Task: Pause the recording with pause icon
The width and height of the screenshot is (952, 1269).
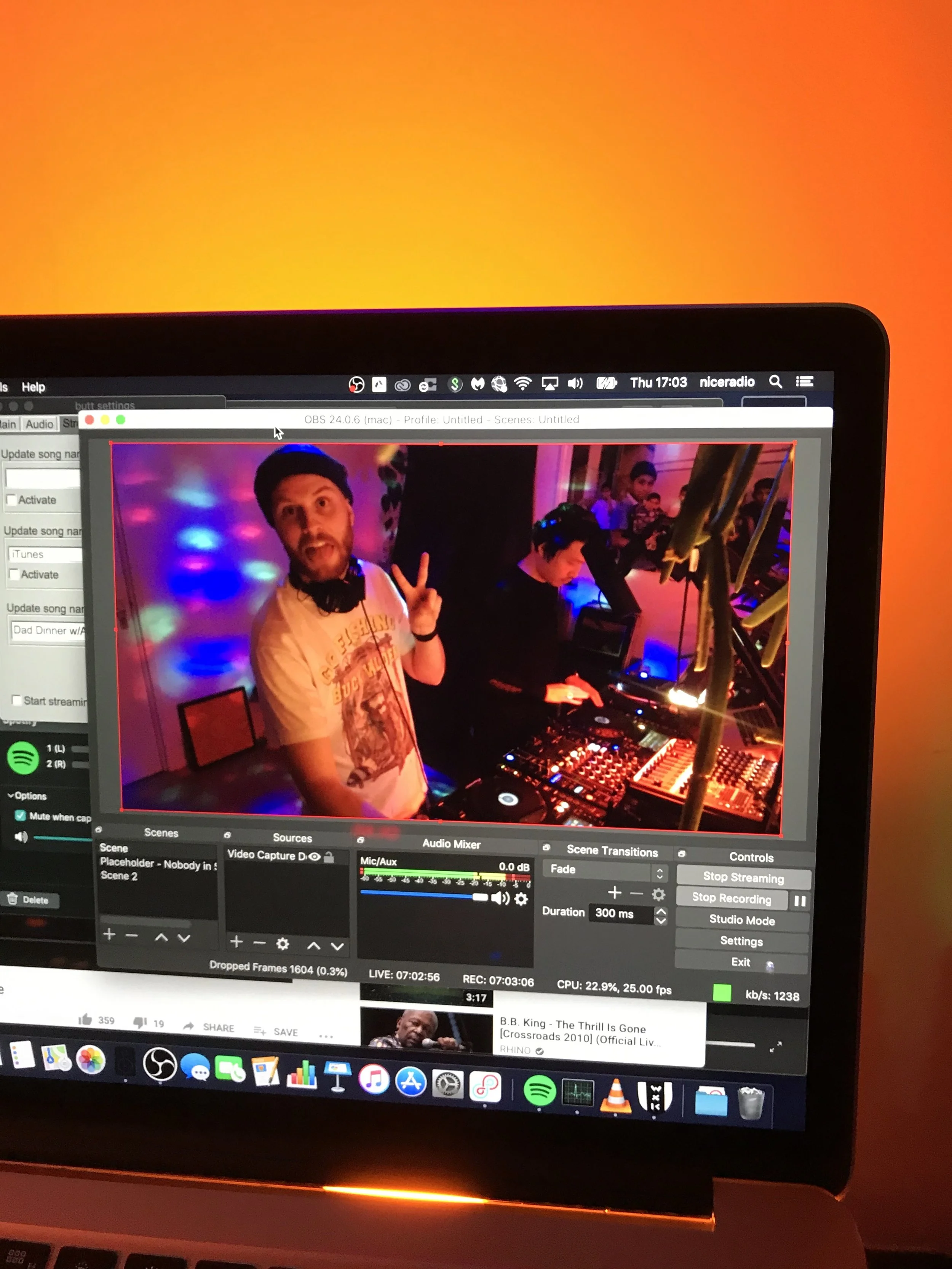Action: click(799, 901)
